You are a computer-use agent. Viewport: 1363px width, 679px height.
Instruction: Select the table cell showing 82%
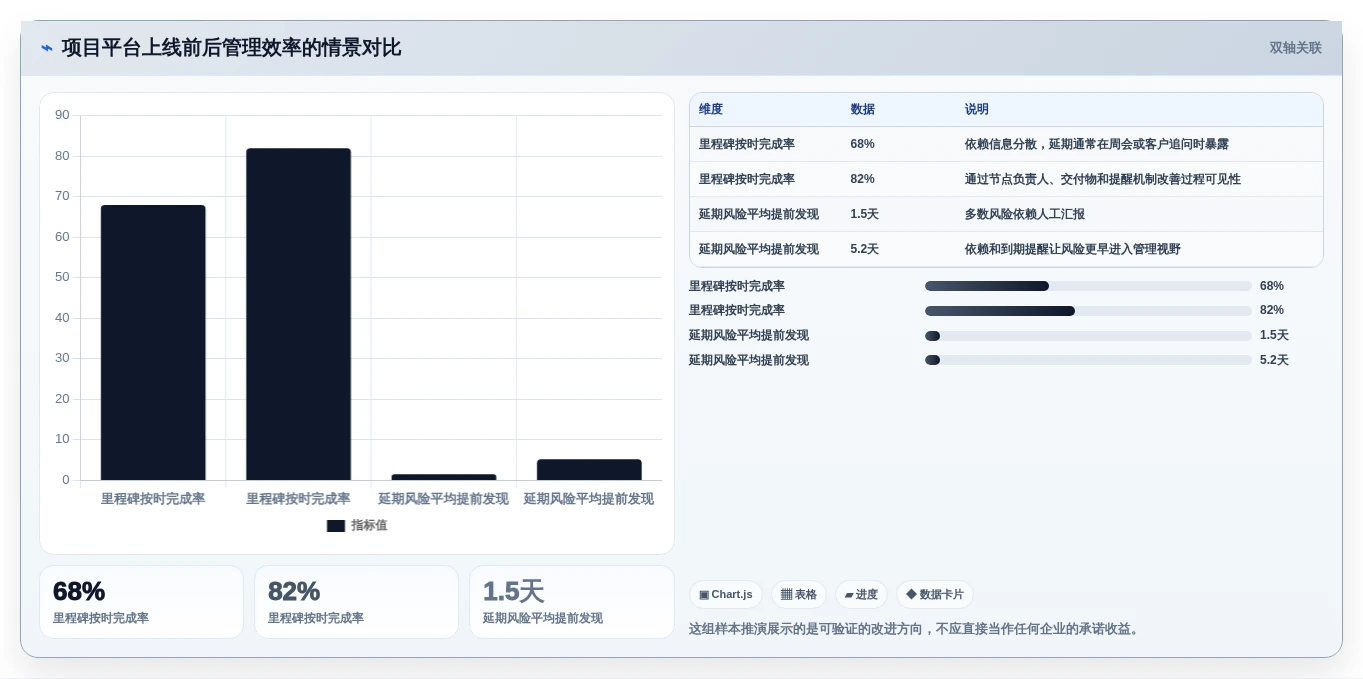(863, 179)
